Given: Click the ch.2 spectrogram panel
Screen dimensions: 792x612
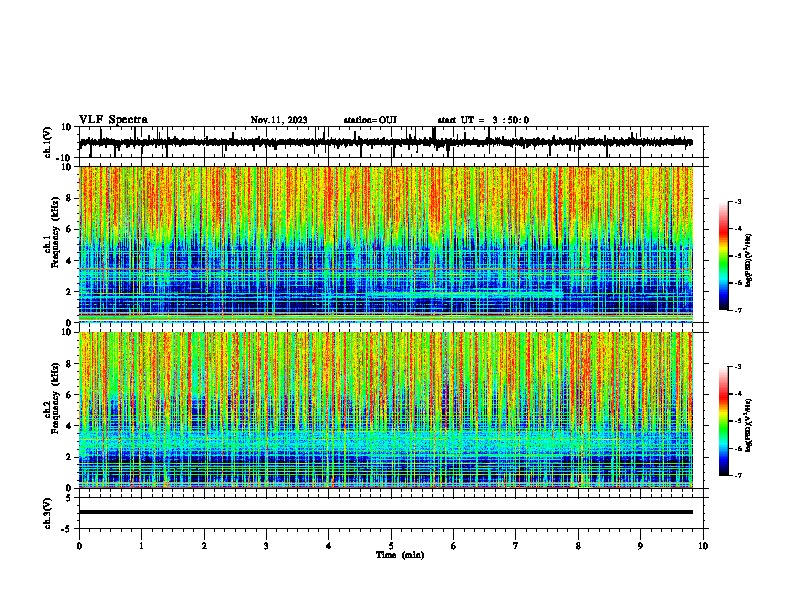Looking at the screenshot, I should tap(386, 410).
